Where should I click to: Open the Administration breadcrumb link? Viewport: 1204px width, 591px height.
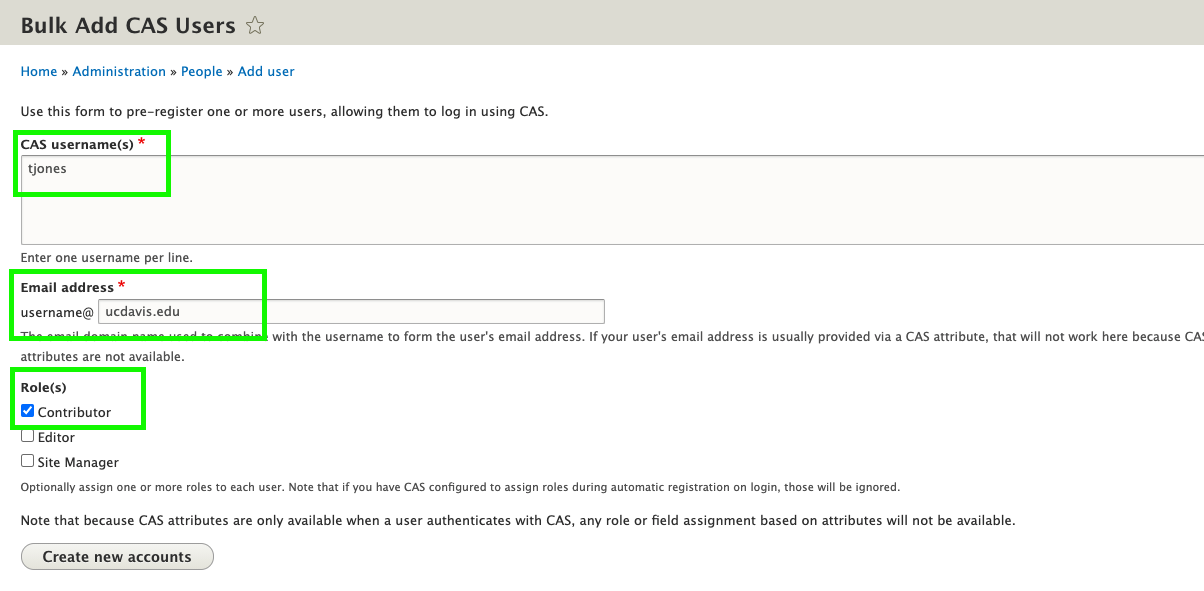[x=119, y=71]
